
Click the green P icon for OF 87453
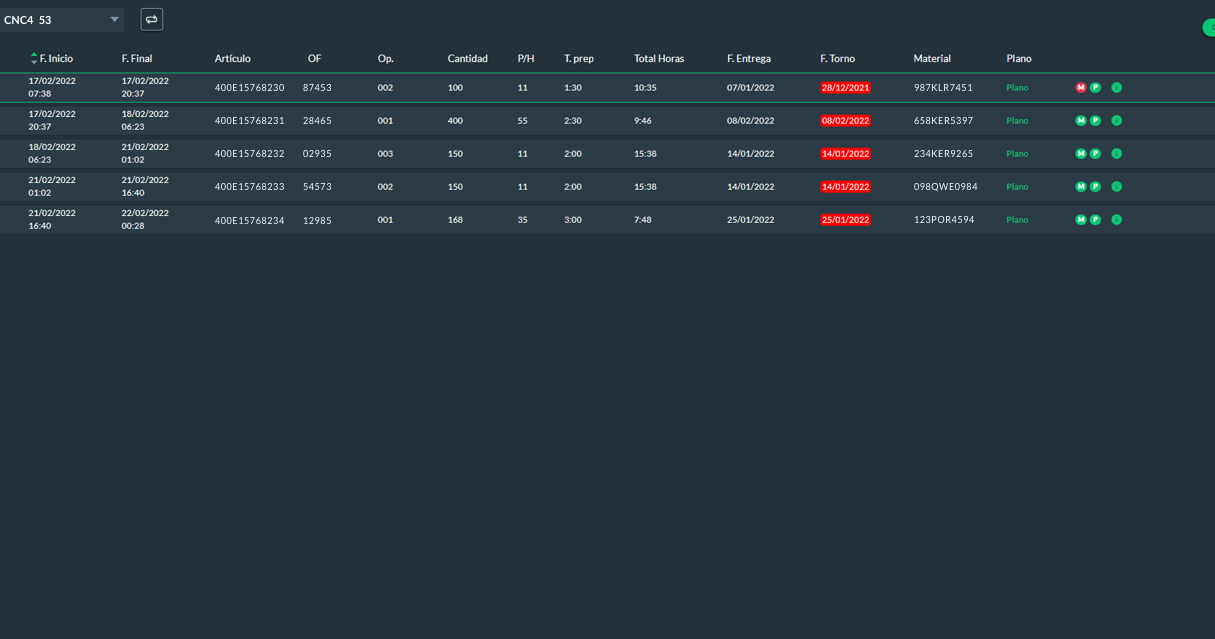[x=1095, y=88]
